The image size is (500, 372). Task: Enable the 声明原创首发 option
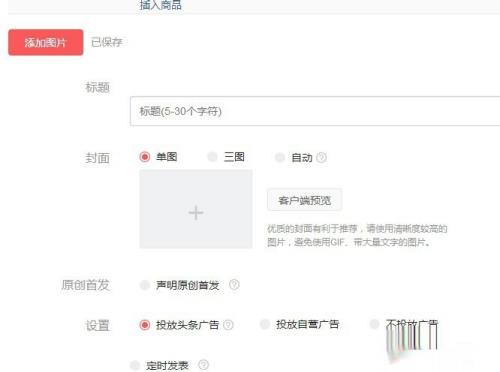pos(145,285)
